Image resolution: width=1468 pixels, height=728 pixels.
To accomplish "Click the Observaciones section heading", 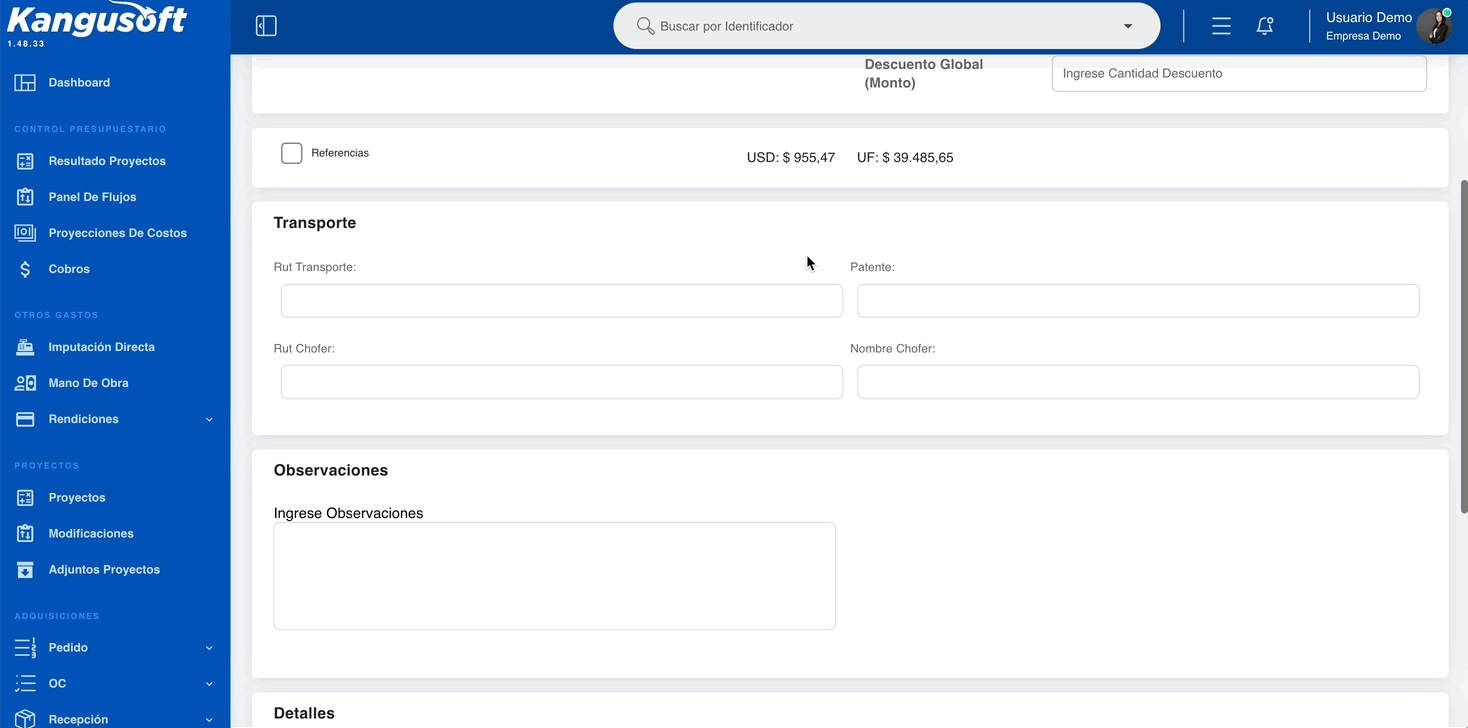I will click(x=331, y=470).
